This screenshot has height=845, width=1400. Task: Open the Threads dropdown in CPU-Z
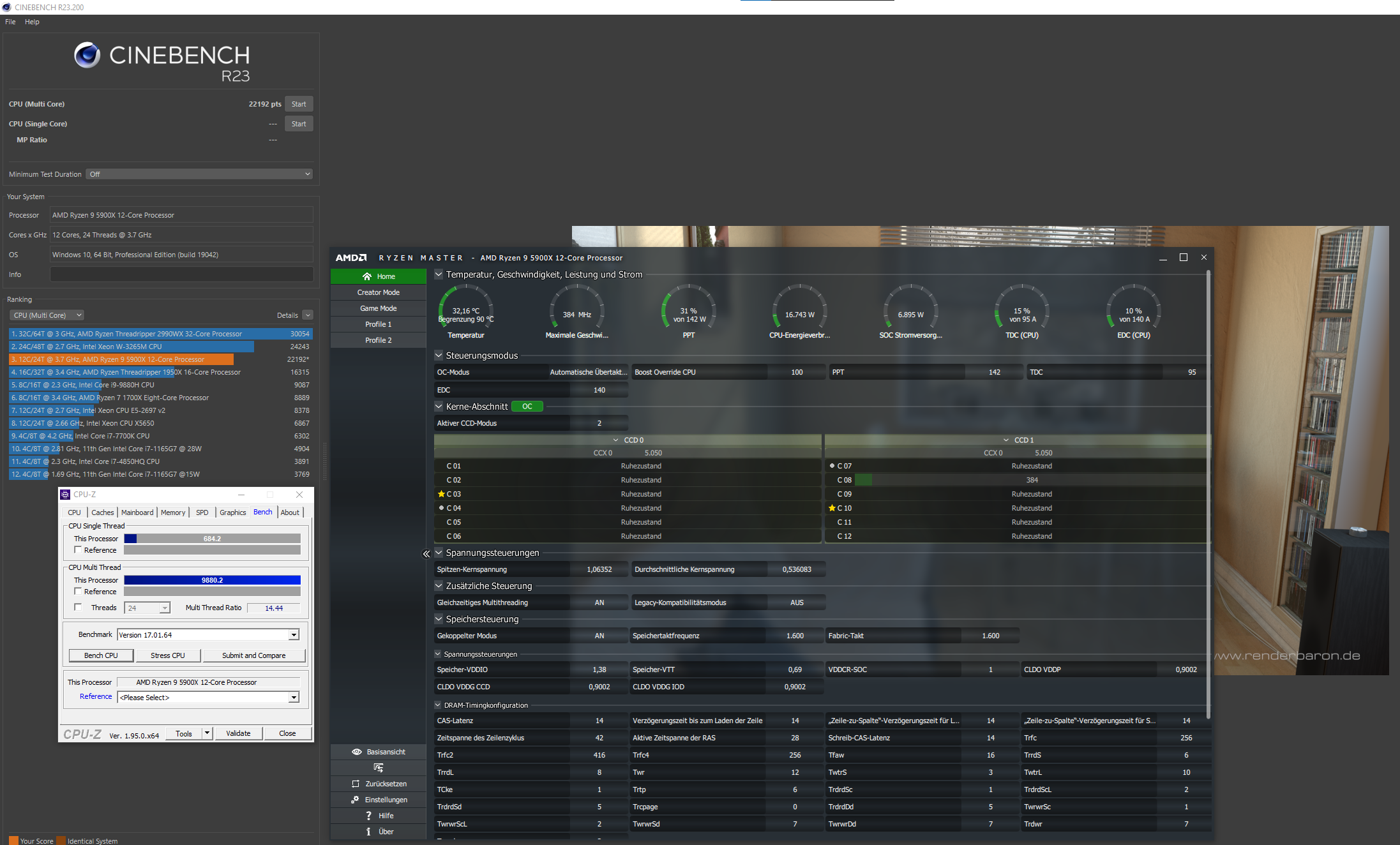pos(164,608)
